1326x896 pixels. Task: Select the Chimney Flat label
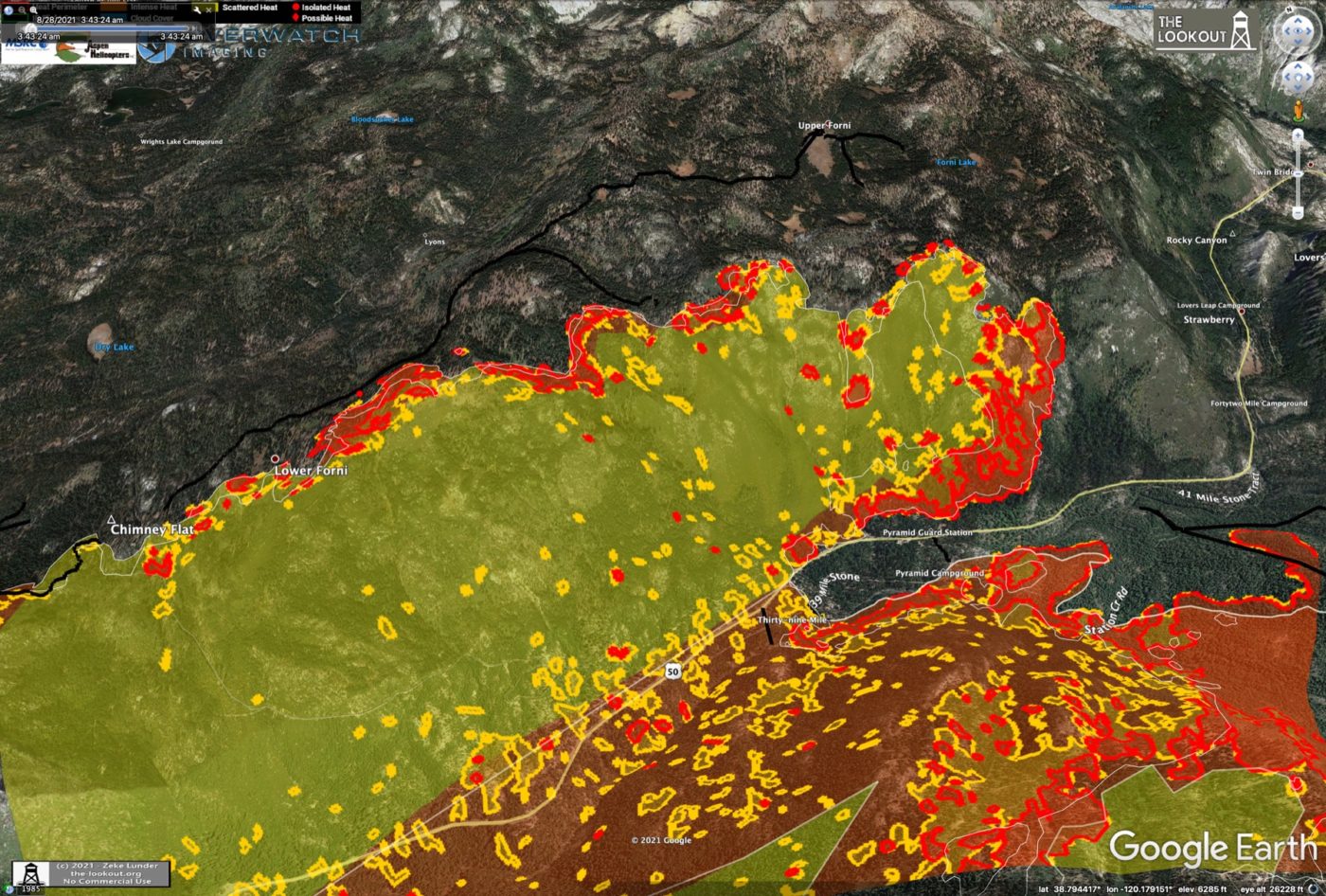click(x=152, y=529)
